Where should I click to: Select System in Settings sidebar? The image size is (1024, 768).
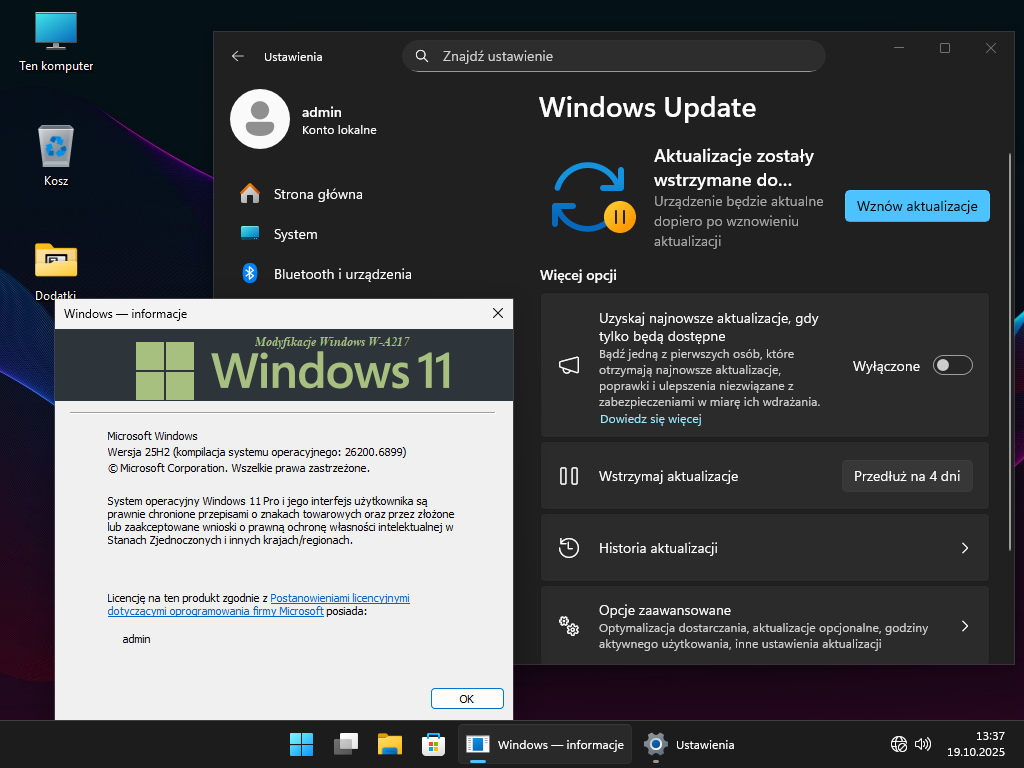tap(295, 234)
